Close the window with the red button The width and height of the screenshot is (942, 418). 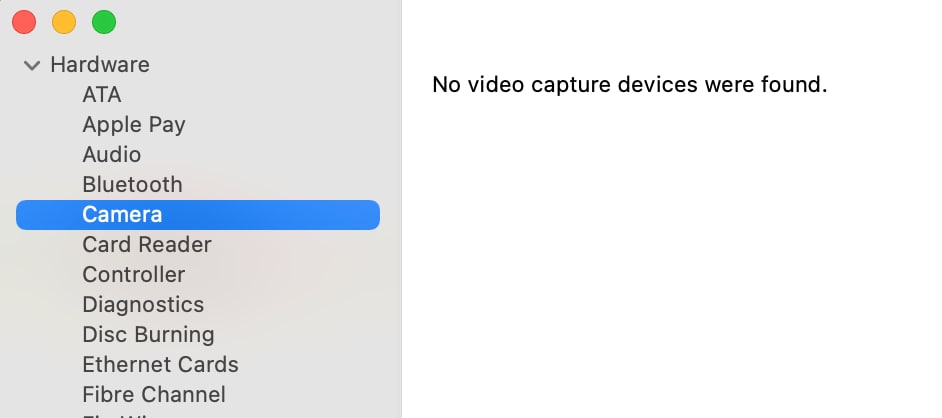coord(24,22)
